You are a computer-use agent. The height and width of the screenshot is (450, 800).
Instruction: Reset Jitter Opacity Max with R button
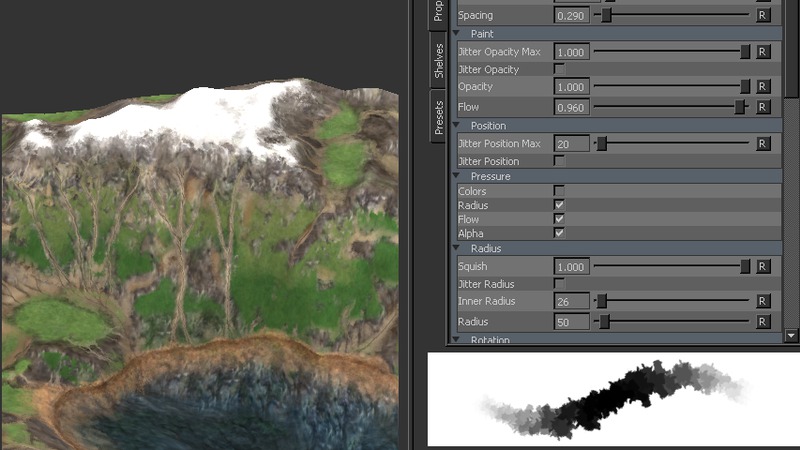[763, 52]
